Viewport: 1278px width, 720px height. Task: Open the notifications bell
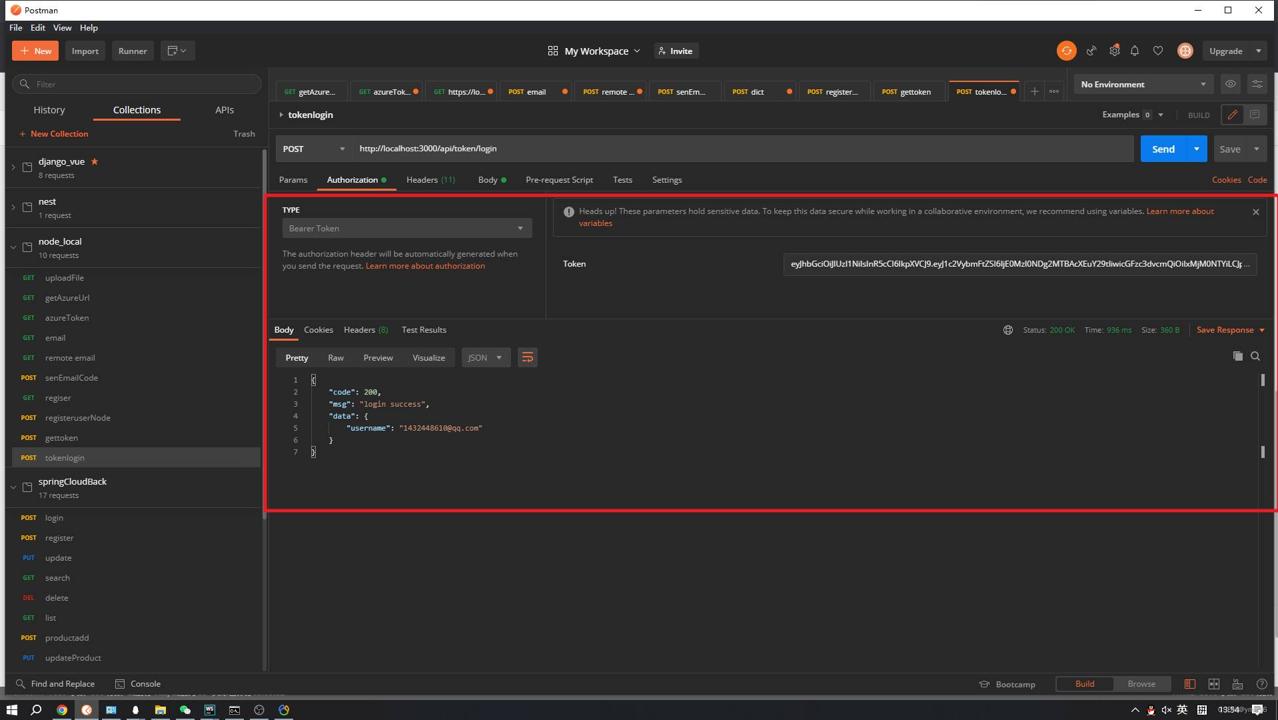click(x=1135, y=51)
